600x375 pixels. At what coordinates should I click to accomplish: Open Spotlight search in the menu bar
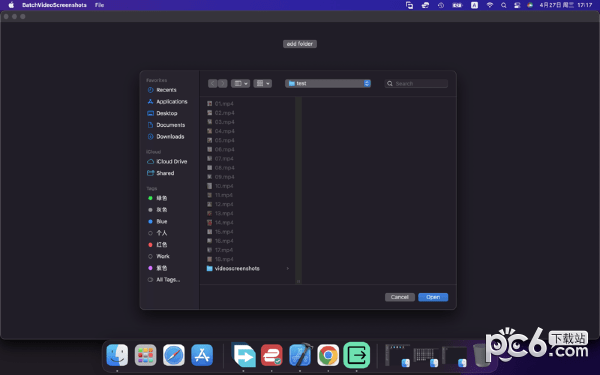click(504, 5)
